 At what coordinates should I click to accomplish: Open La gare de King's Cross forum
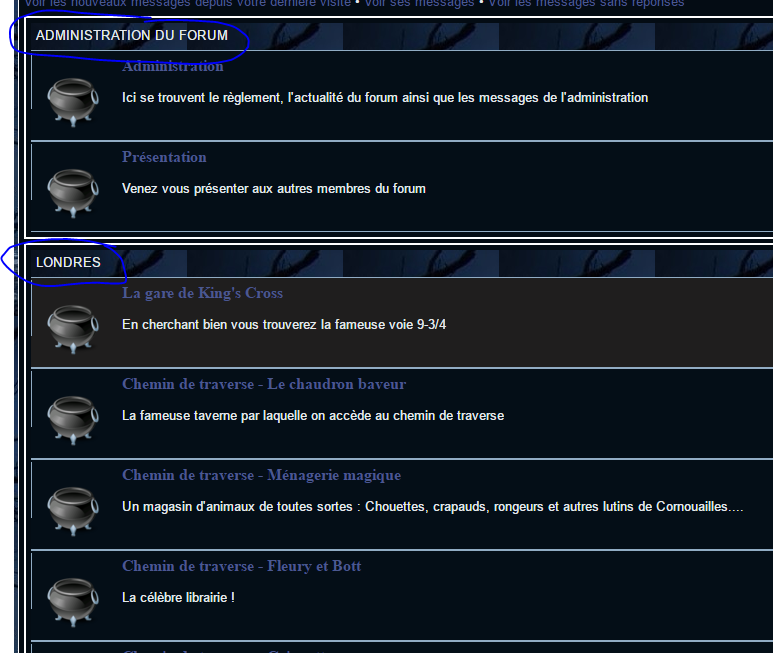[x=203, y=293]
